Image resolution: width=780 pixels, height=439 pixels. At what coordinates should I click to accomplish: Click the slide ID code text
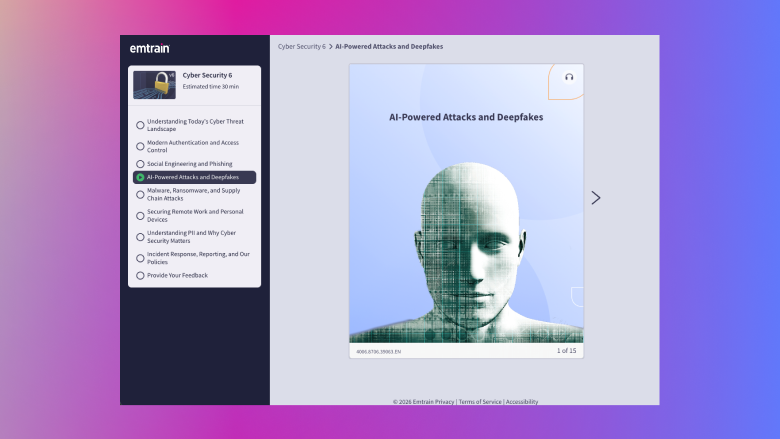tap(379, 351)
